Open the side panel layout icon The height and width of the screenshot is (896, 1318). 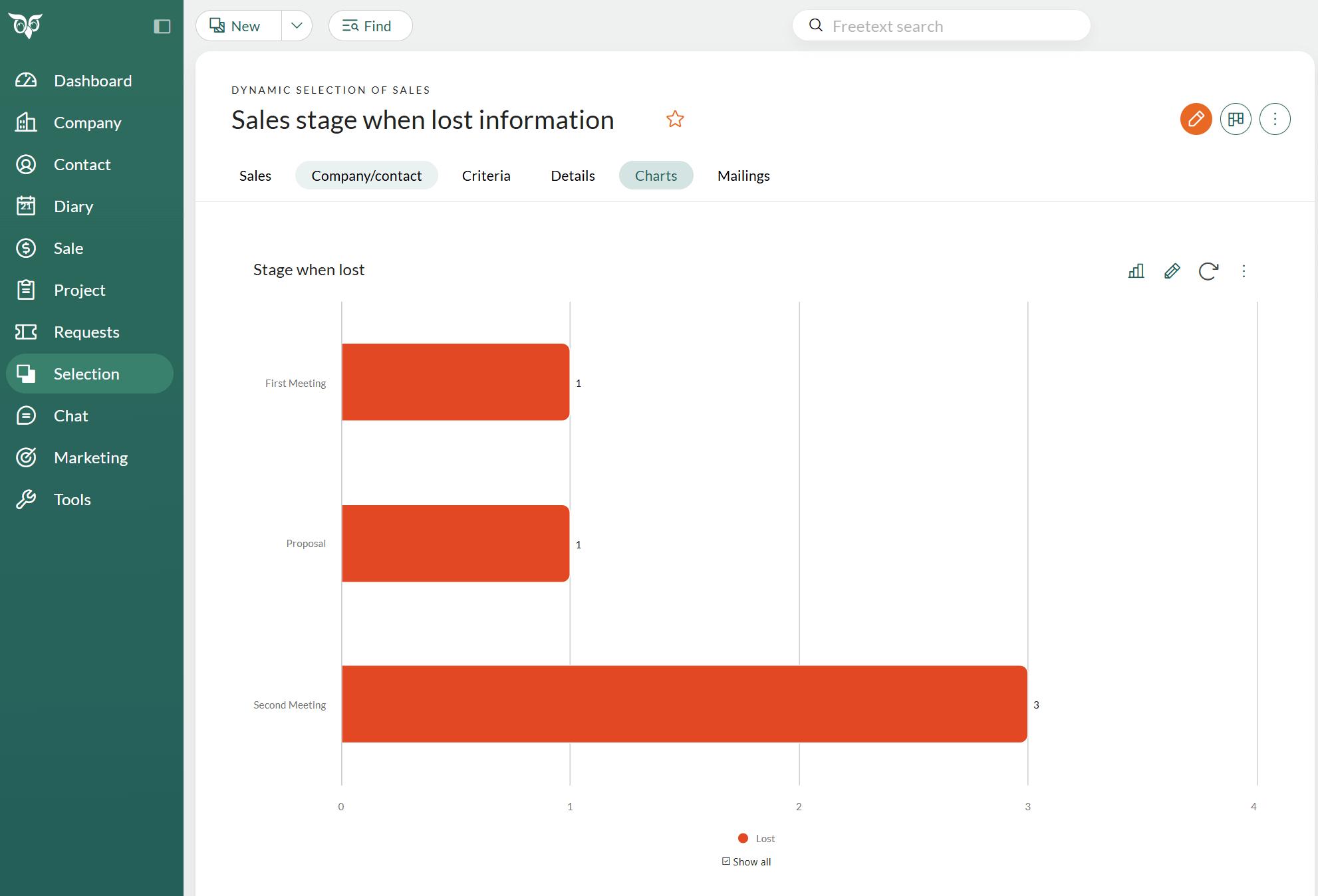[1236, 120]
